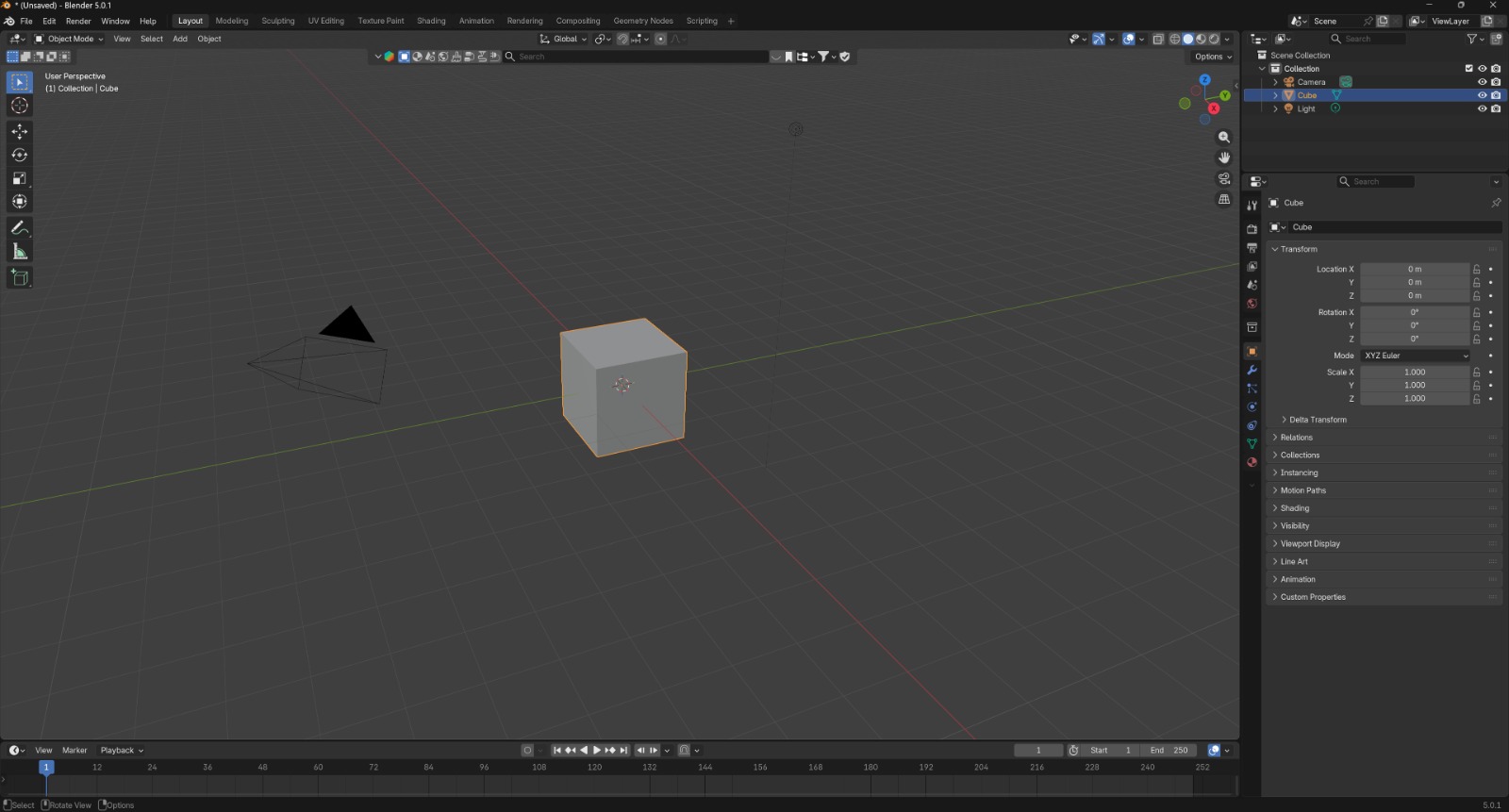Activate the Annotate pencil tool
1509x812 pixels.
(x=20, y=228)
